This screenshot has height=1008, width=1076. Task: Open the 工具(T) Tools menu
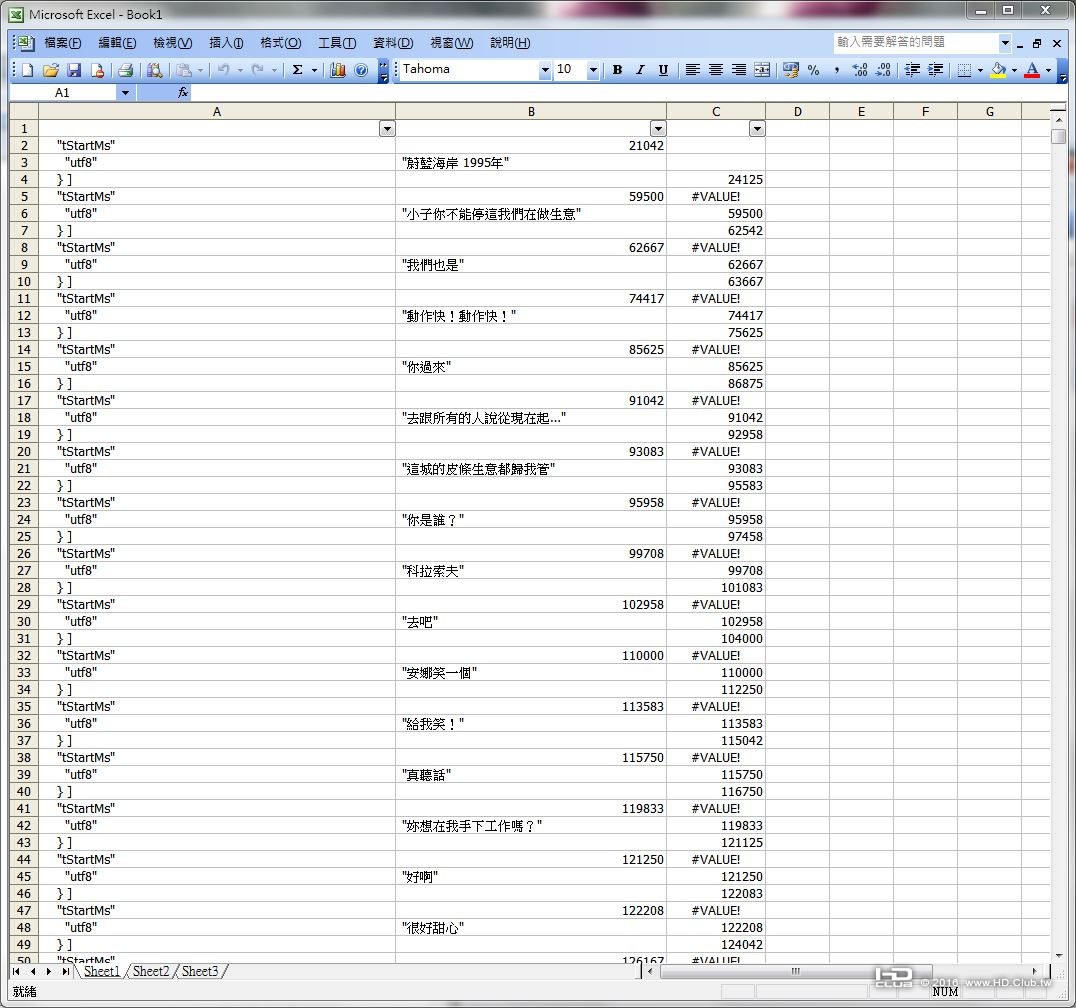337,43
